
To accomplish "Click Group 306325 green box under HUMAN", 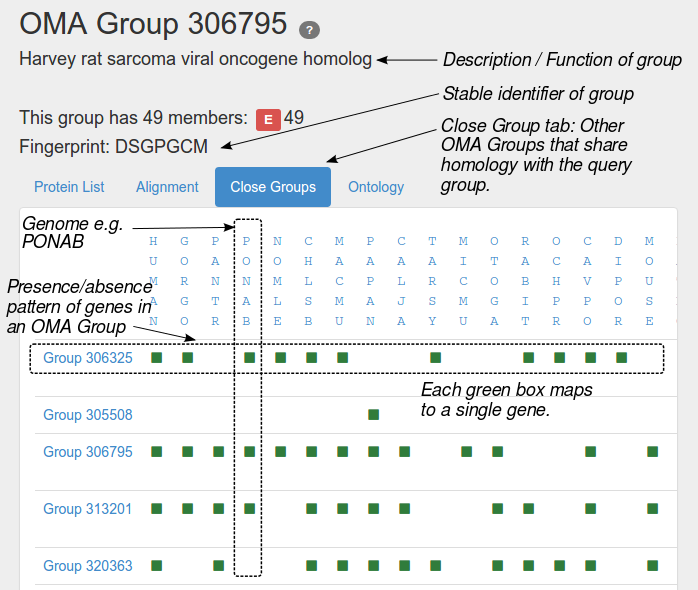I will 157,358.
